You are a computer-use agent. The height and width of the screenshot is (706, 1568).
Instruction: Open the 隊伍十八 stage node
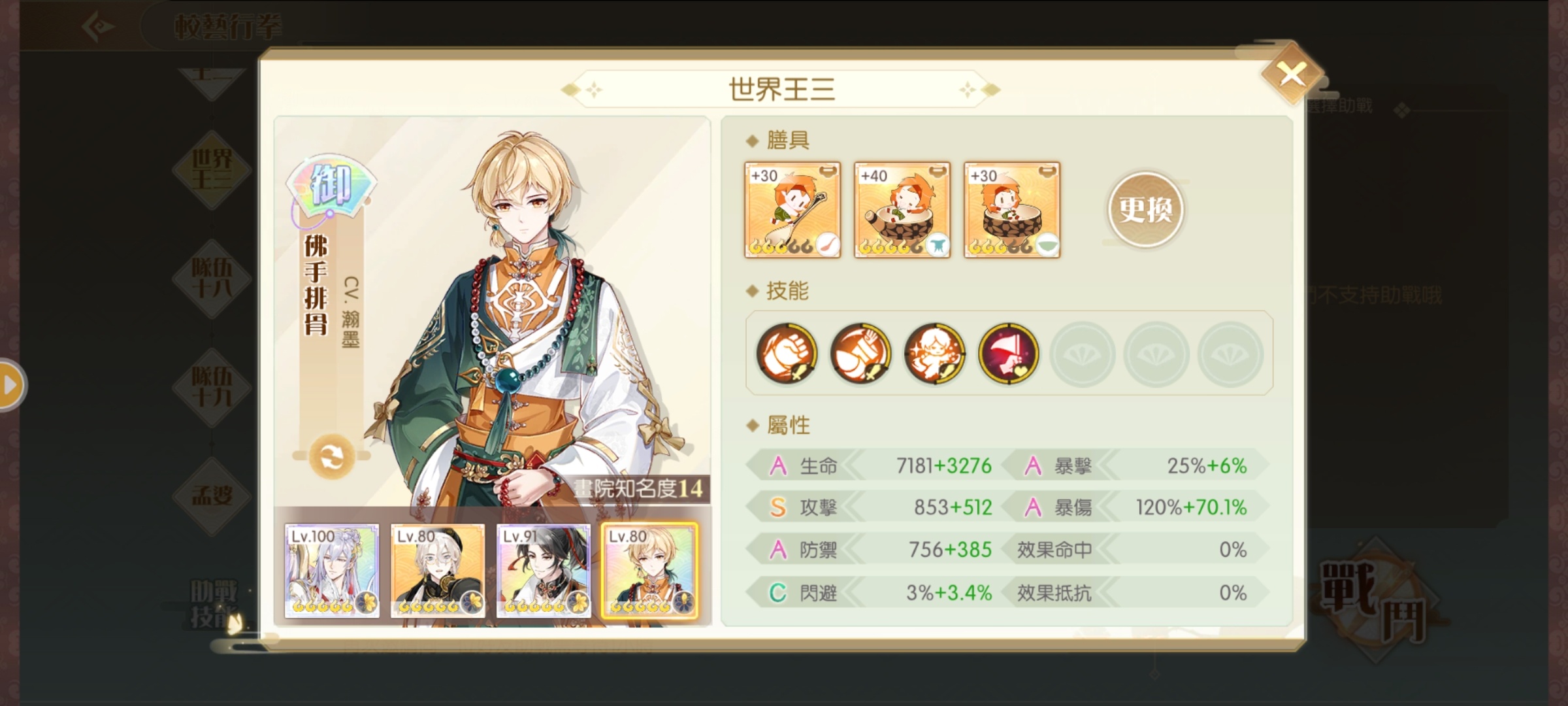pos(212,278)
